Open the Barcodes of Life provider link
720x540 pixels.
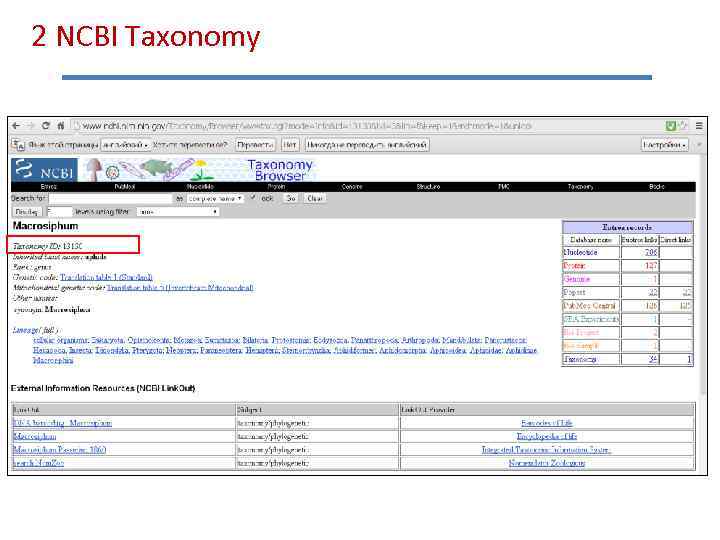coord(547,423)
